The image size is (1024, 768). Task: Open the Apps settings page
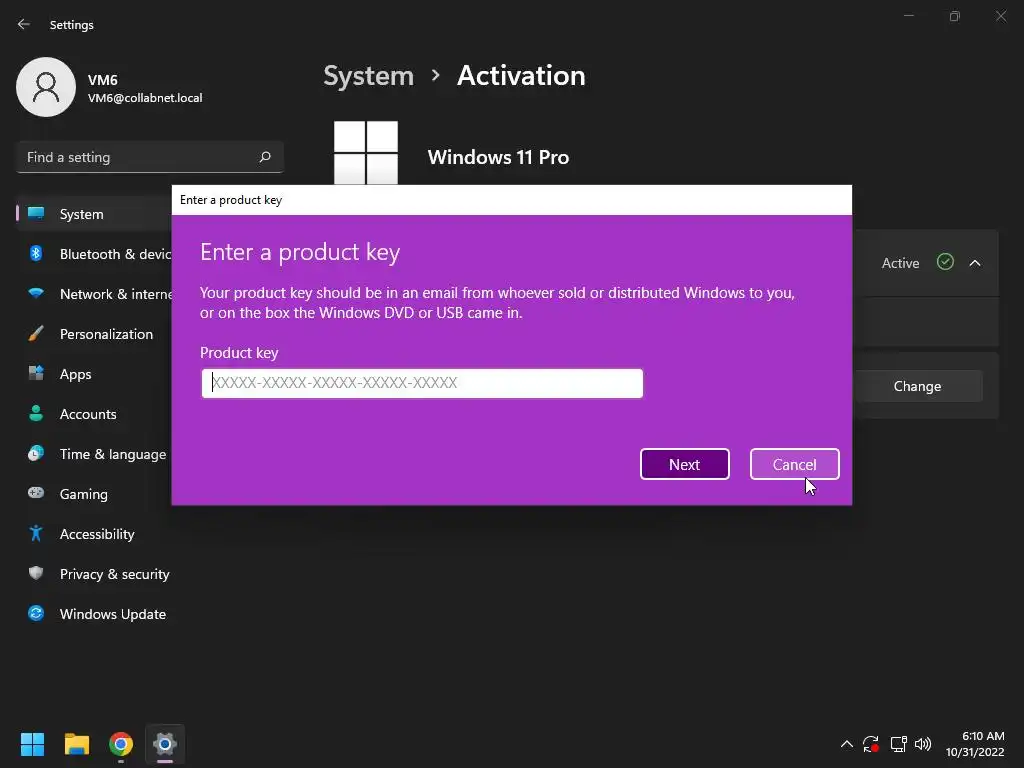(95, 374)
